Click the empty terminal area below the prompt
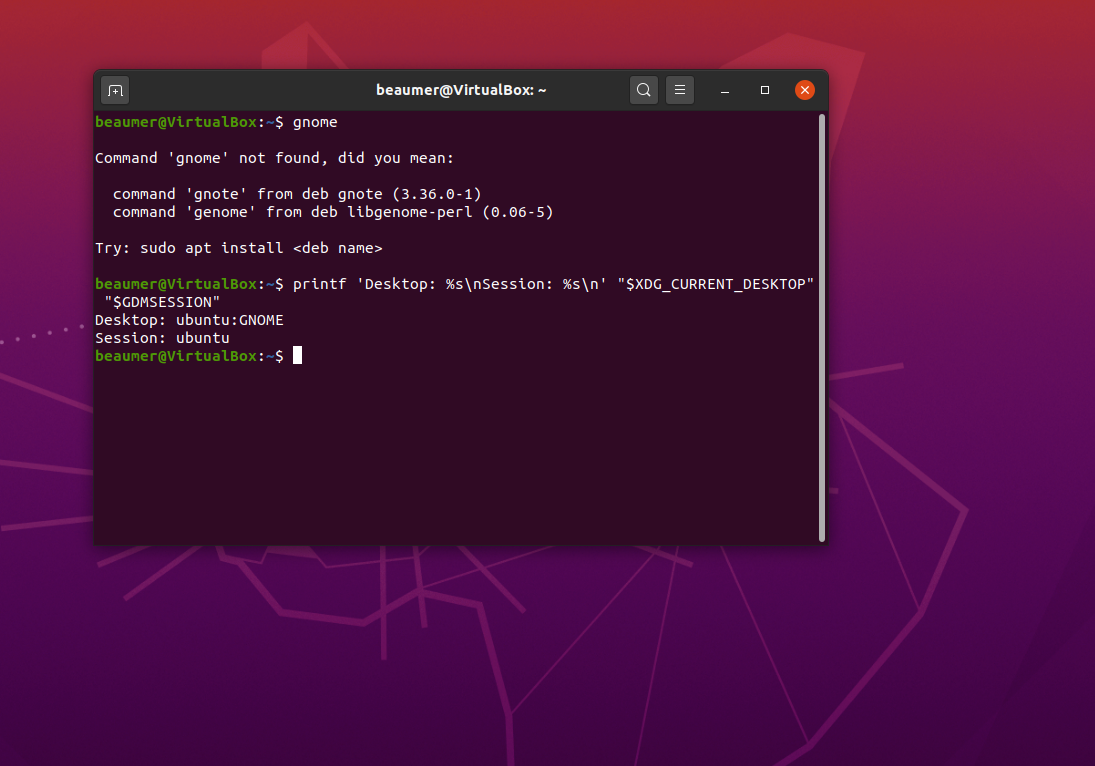The height and width of the screenshot is (766, 1095). (x=454, y=454)
